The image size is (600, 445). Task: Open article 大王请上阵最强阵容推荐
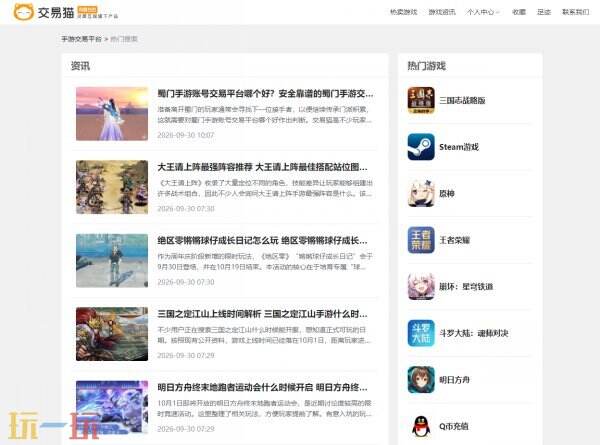coord(262,167)
